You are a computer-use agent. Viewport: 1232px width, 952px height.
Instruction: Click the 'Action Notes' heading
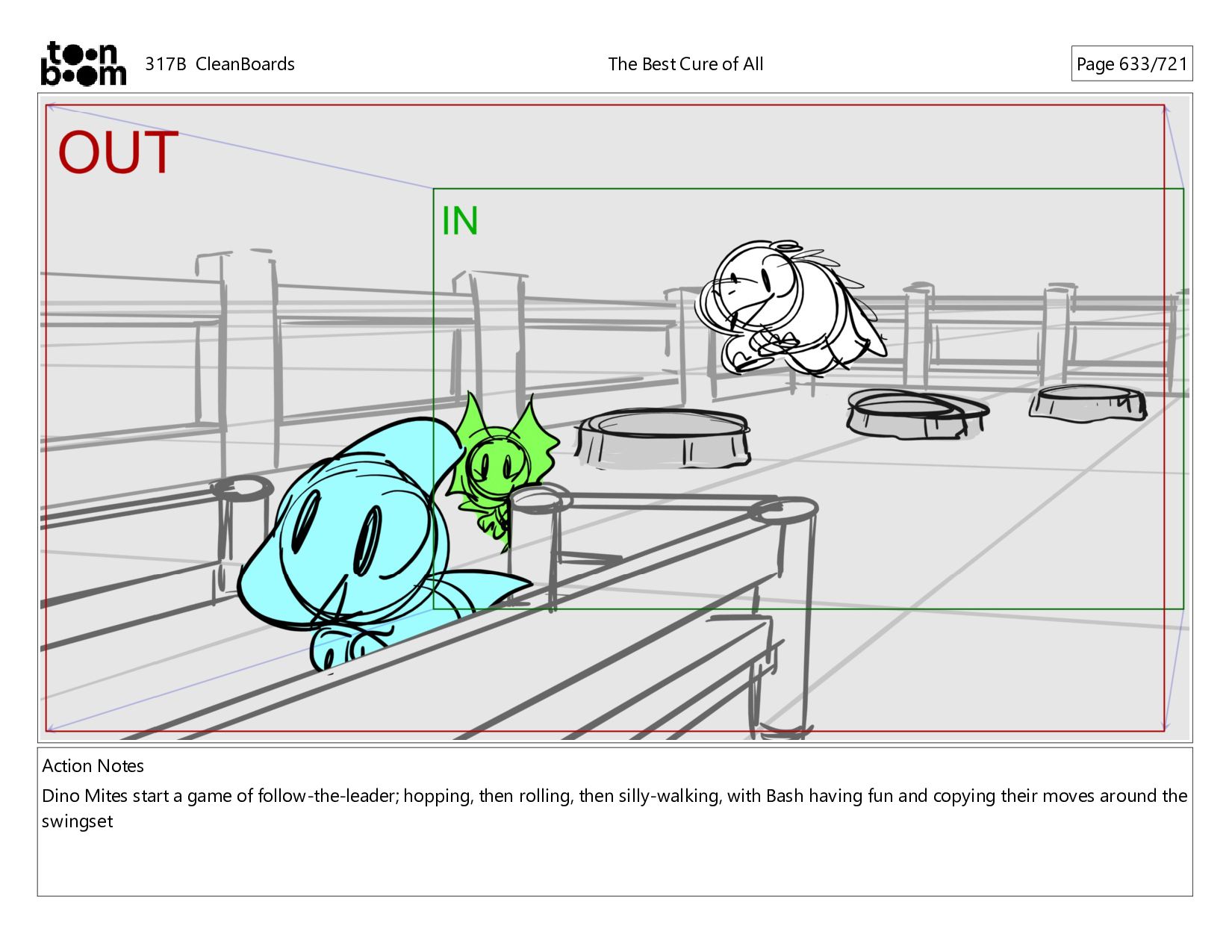pyautogui.click(x=93, y=766)
